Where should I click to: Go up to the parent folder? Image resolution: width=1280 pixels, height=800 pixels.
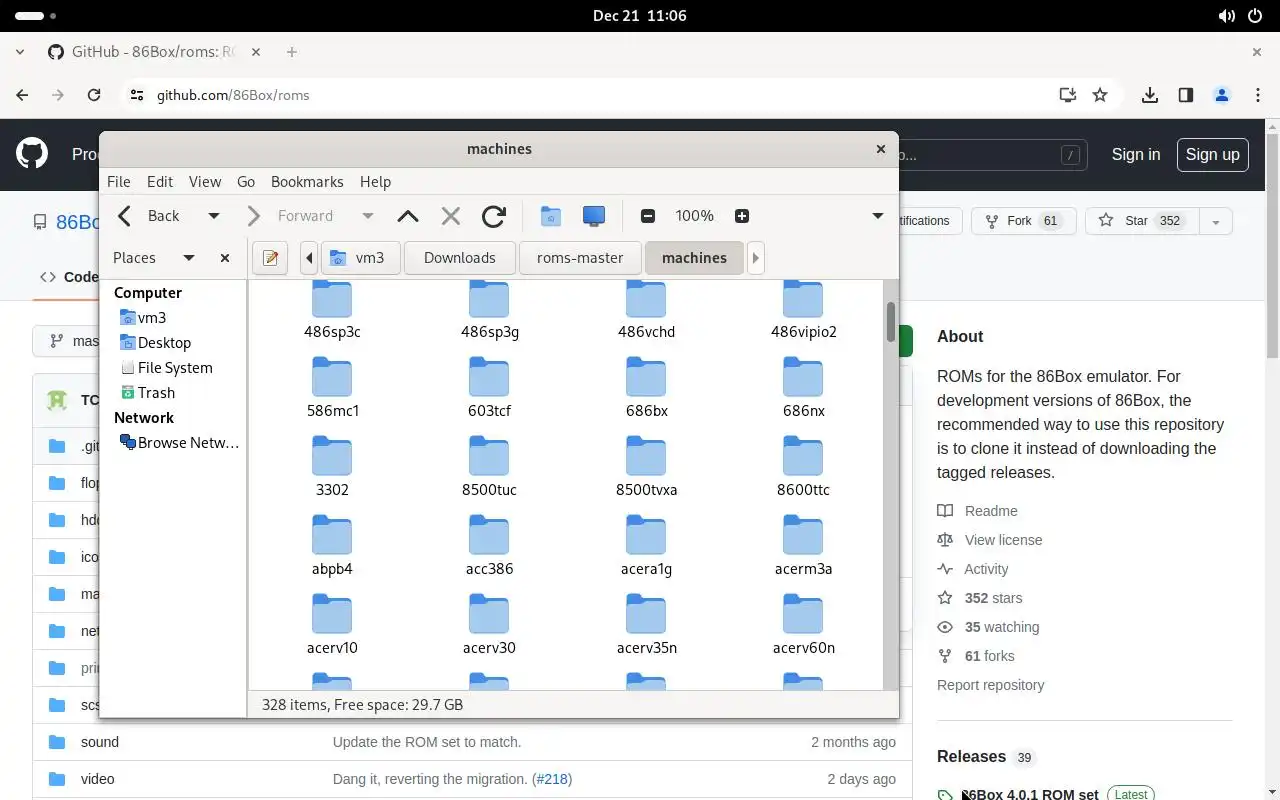click(408, 216)
